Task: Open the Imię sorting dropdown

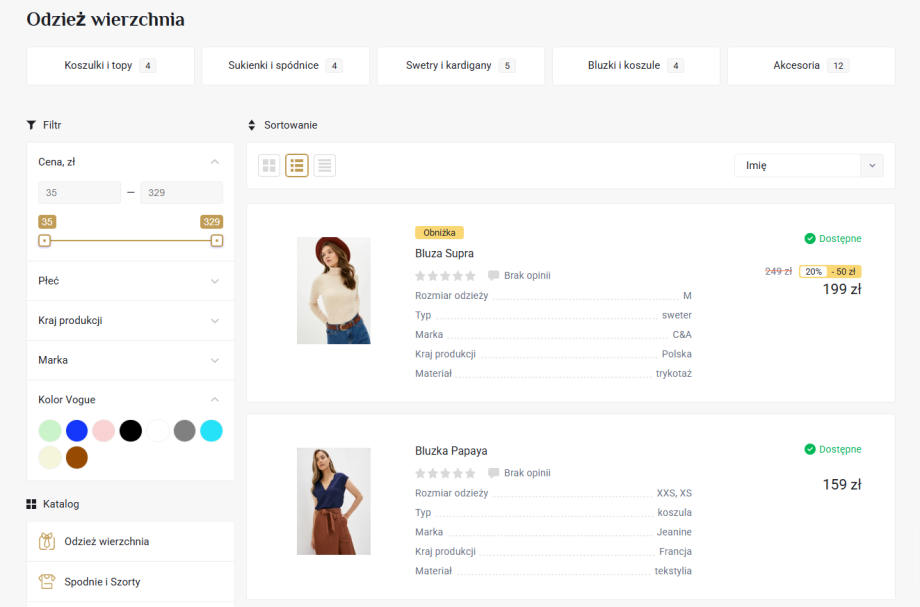Action: click(x=808, y=166)
